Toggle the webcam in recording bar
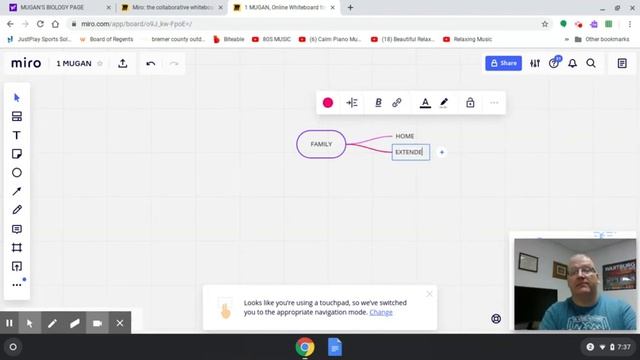Image resolution: width=640 pixels, height=360 pixels. (x=97, y=323)
